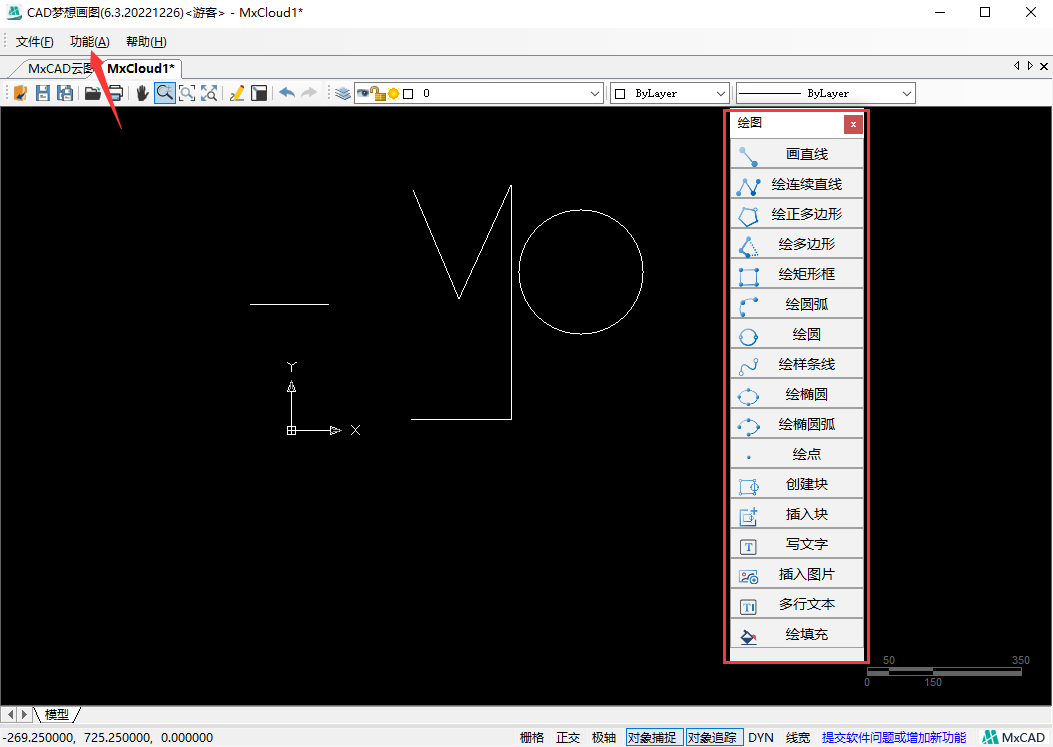Viewport: 1053px width, 747px height.
Task: Select 绘正多边形 regular polygon tool
Action: 796,214
